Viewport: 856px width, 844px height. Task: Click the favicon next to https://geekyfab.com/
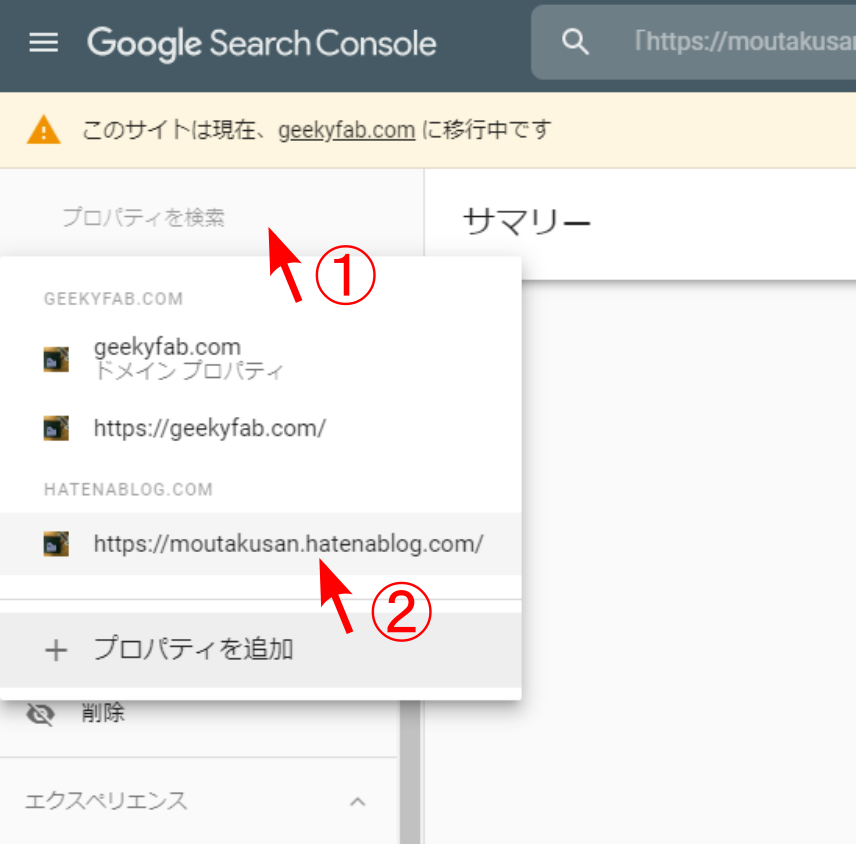[x=56, y=427]
